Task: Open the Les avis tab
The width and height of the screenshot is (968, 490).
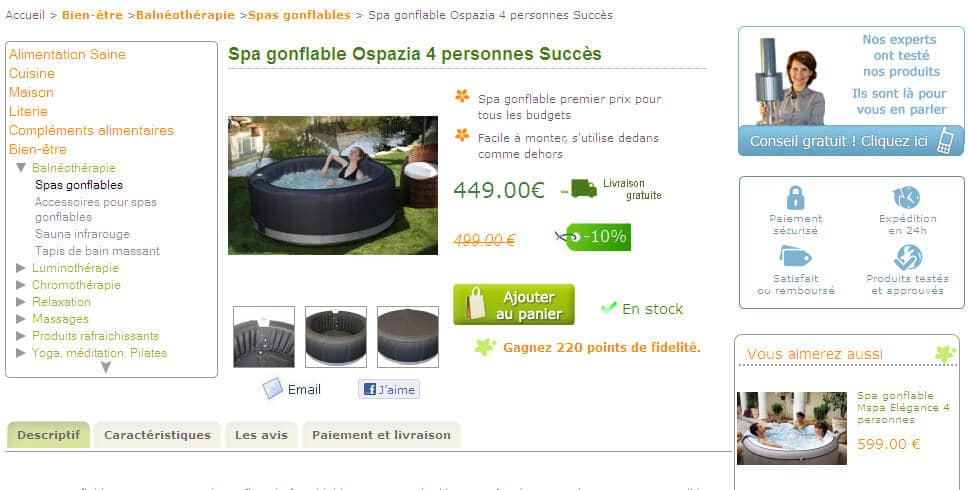Action: click(x=261, y=435)
